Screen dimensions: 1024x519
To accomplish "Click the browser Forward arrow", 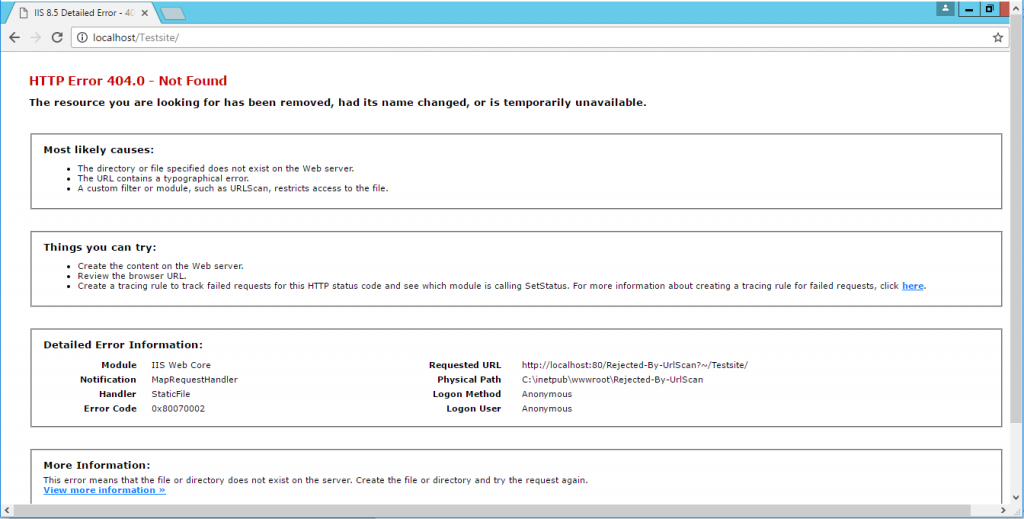I will coord(36,37).
